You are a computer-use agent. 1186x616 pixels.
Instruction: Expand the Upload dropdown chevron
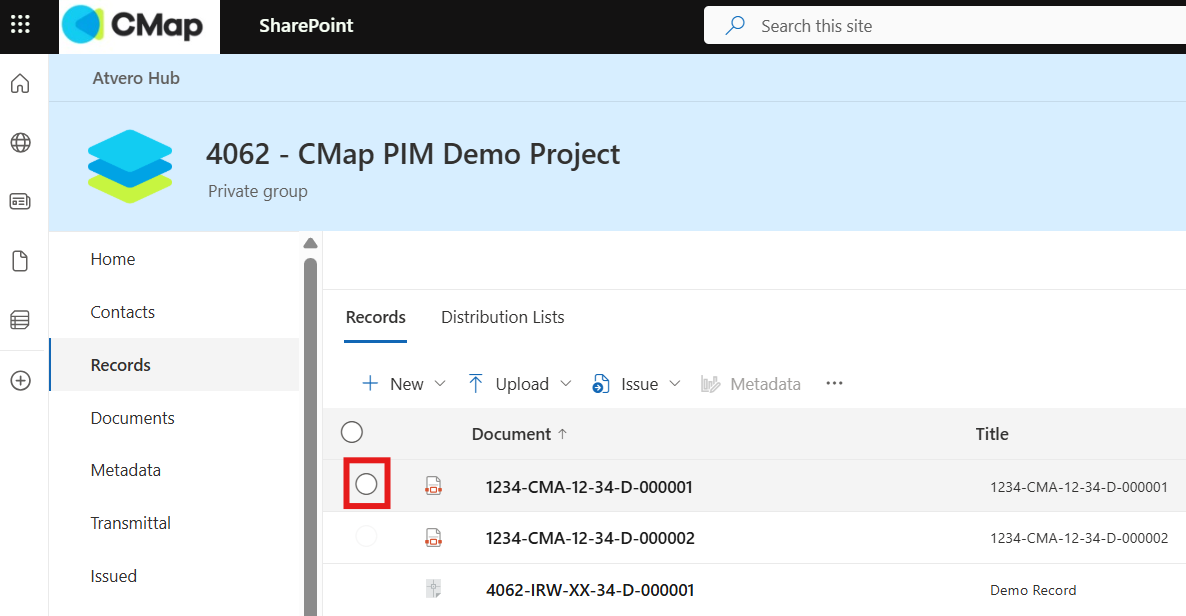pyautogui.click(x=566, y=384)
